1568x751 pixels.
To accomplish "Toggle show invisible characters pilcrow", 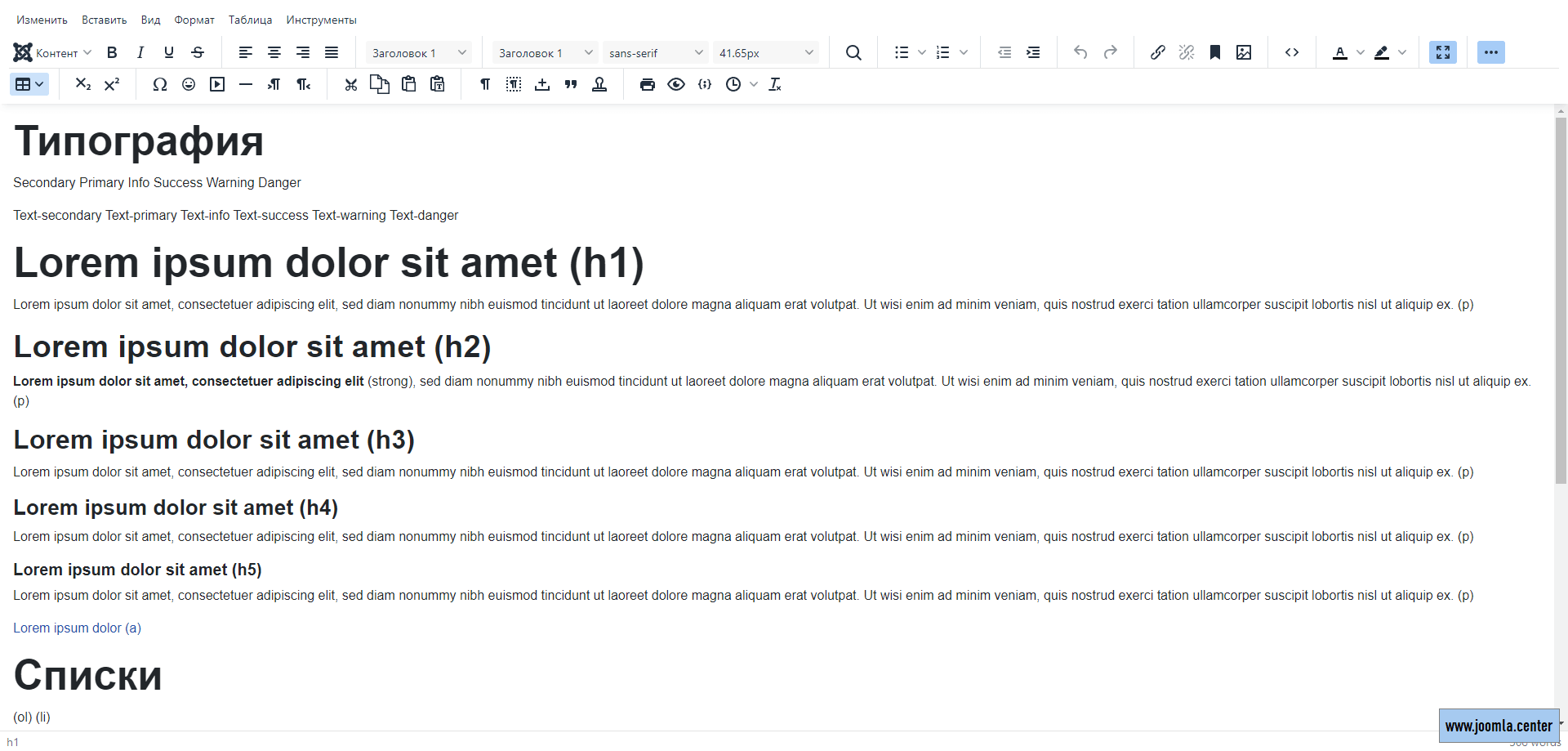I will coord(485,84).
